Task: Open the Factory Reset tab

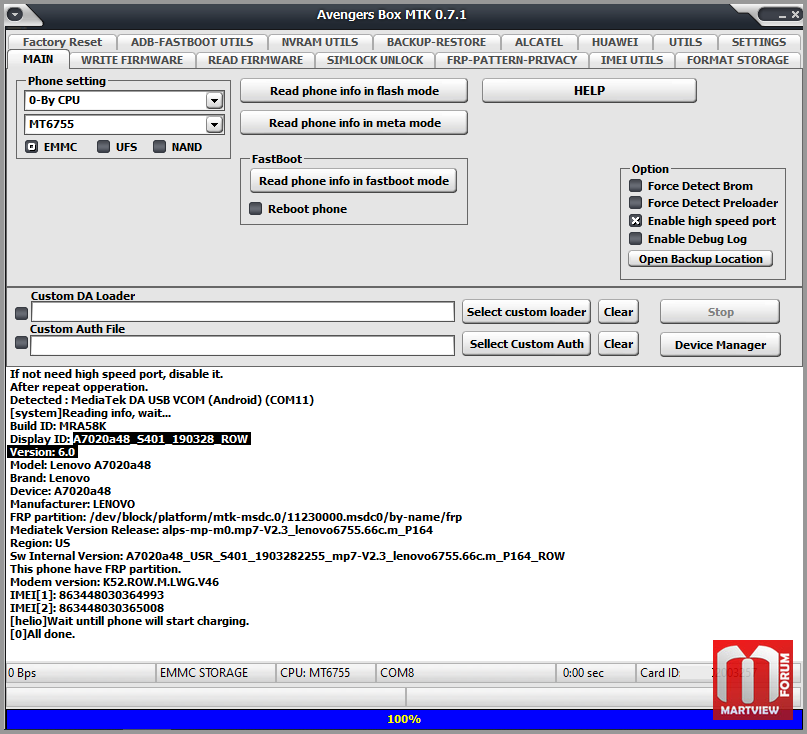Action: point(62,42)
